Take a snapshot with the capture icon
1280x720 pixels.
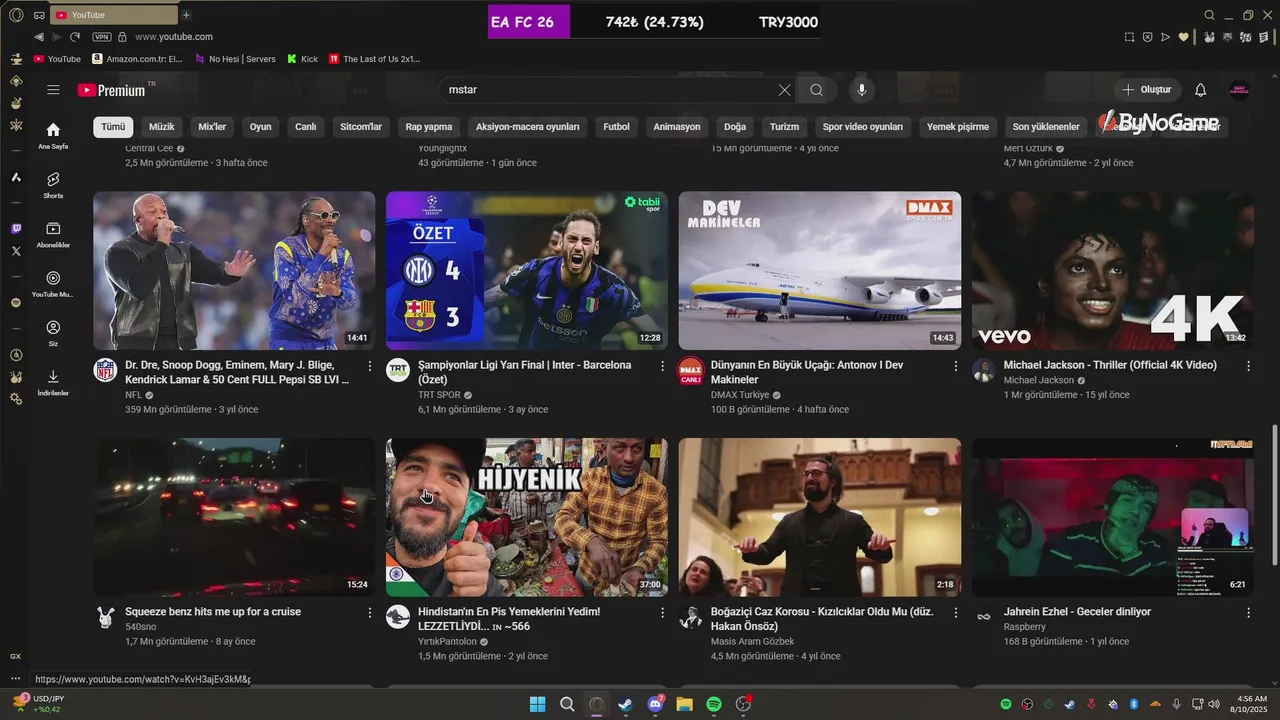pos(1129,37)
